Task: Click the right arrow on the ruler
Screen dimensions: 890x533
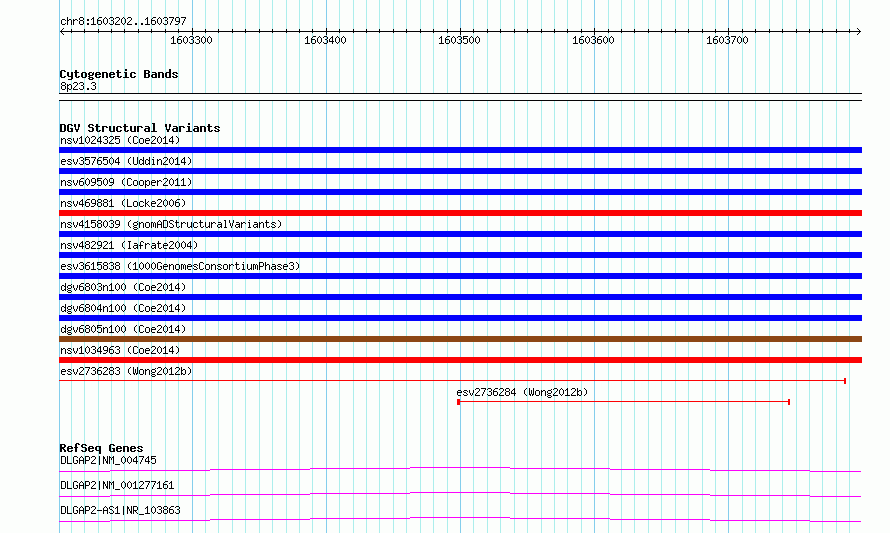Action: 858,32
